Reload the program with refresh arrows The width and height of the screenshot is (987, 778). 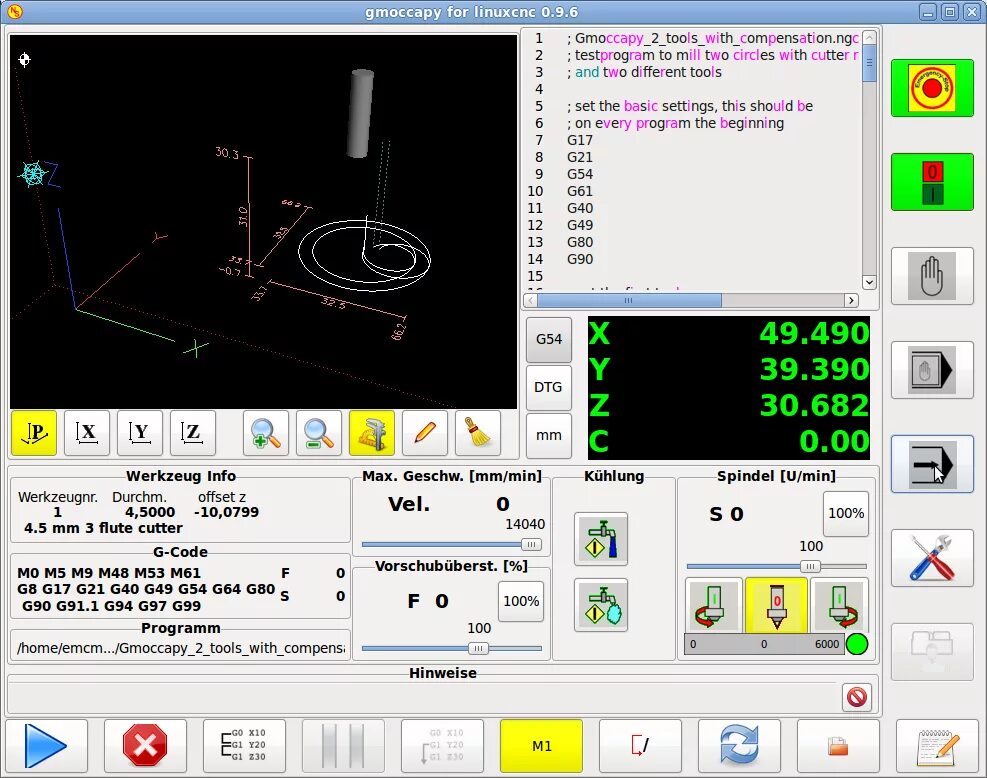coord(739,746)
